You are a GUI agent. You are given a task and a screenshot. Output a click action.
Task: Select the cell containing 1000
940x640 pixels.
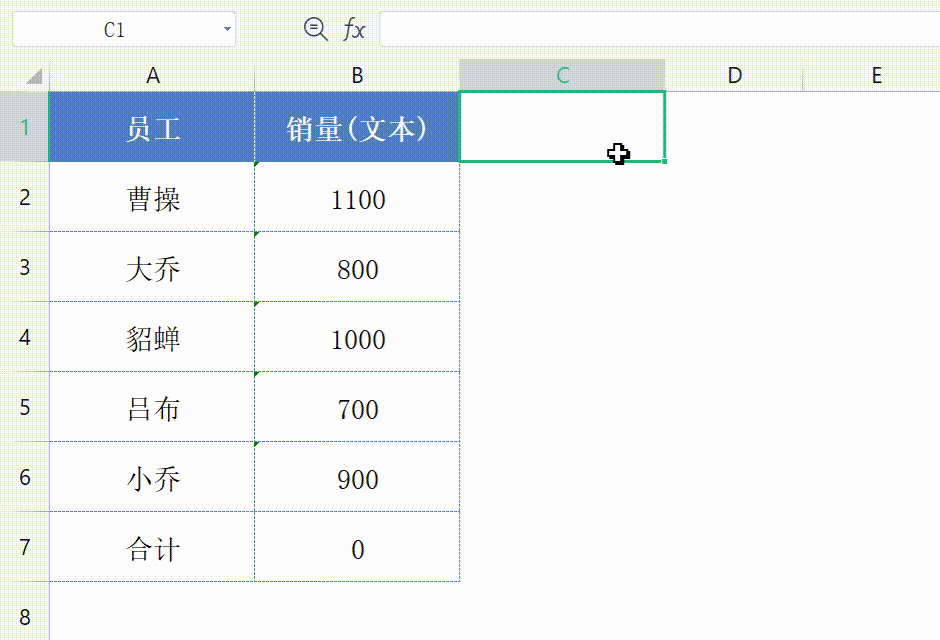pyautogui.click(x=357, y=337)
